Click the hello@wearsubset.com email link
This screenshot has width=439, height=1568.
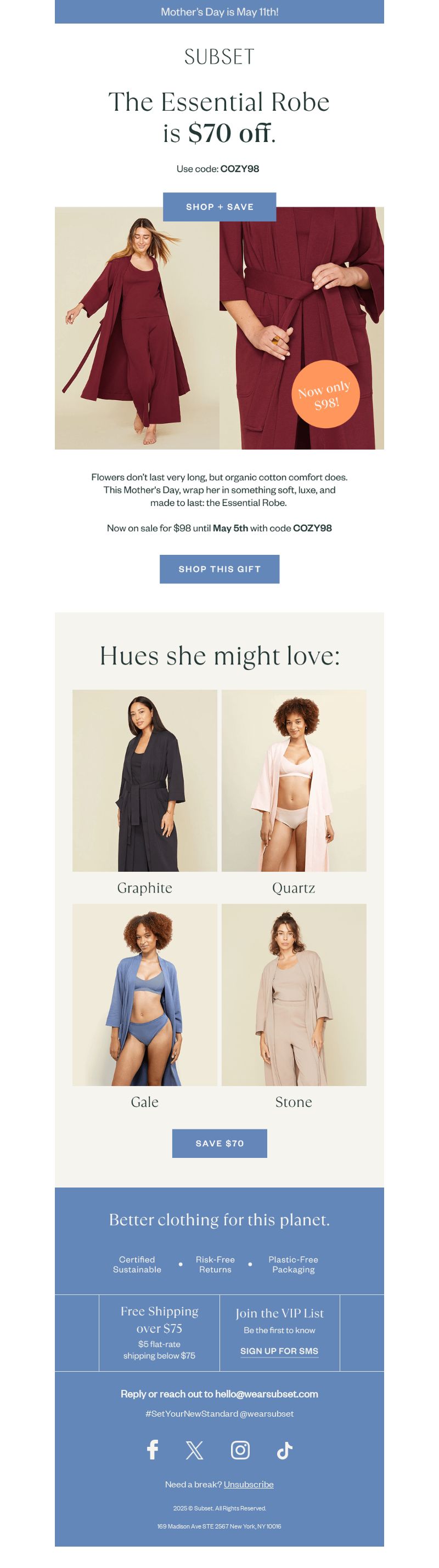pyautogui.click(x=267, y=1393)
